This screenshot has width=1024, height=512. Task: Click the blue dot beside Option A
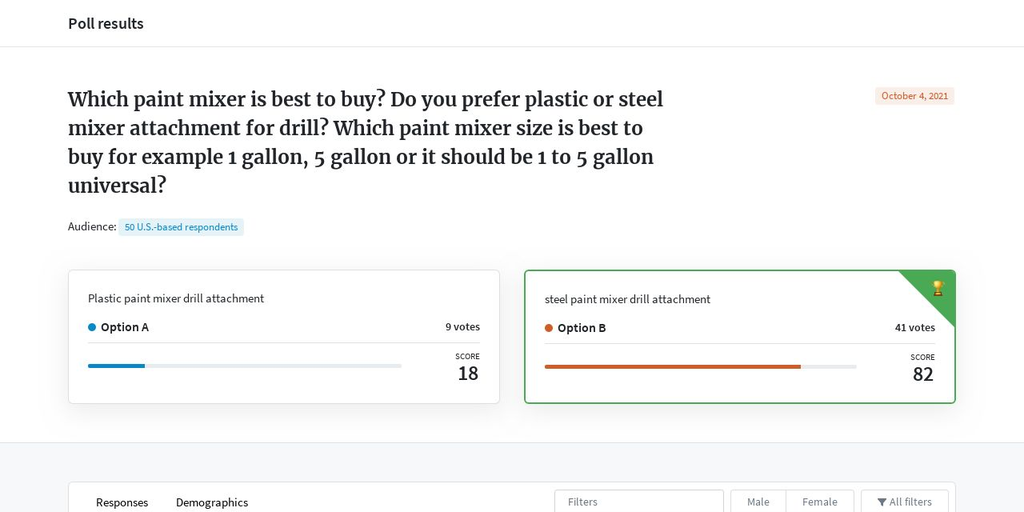click(92, 327)
